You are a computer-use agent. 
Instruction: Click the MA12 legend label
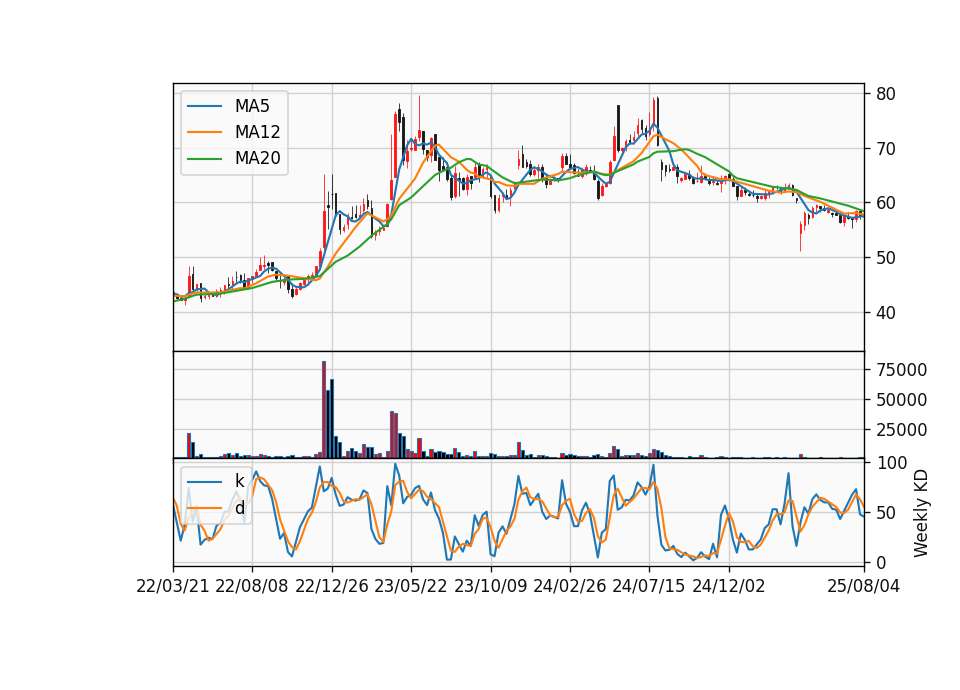pyautogui.click(x=257, y=132)
